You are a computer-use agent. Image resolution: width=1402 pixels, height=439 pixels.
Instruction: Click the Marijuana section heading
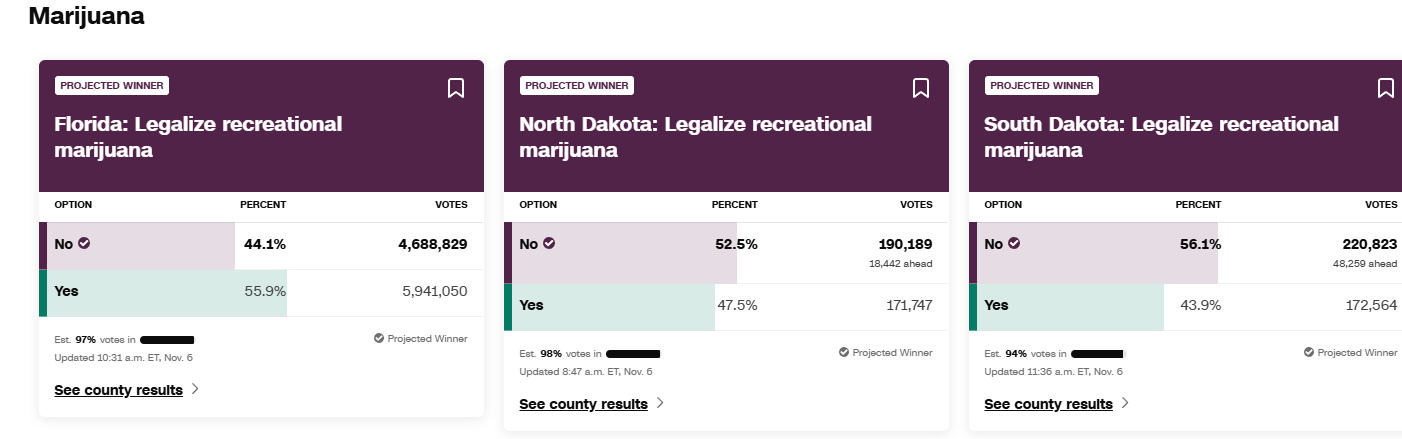coord(86,16)
